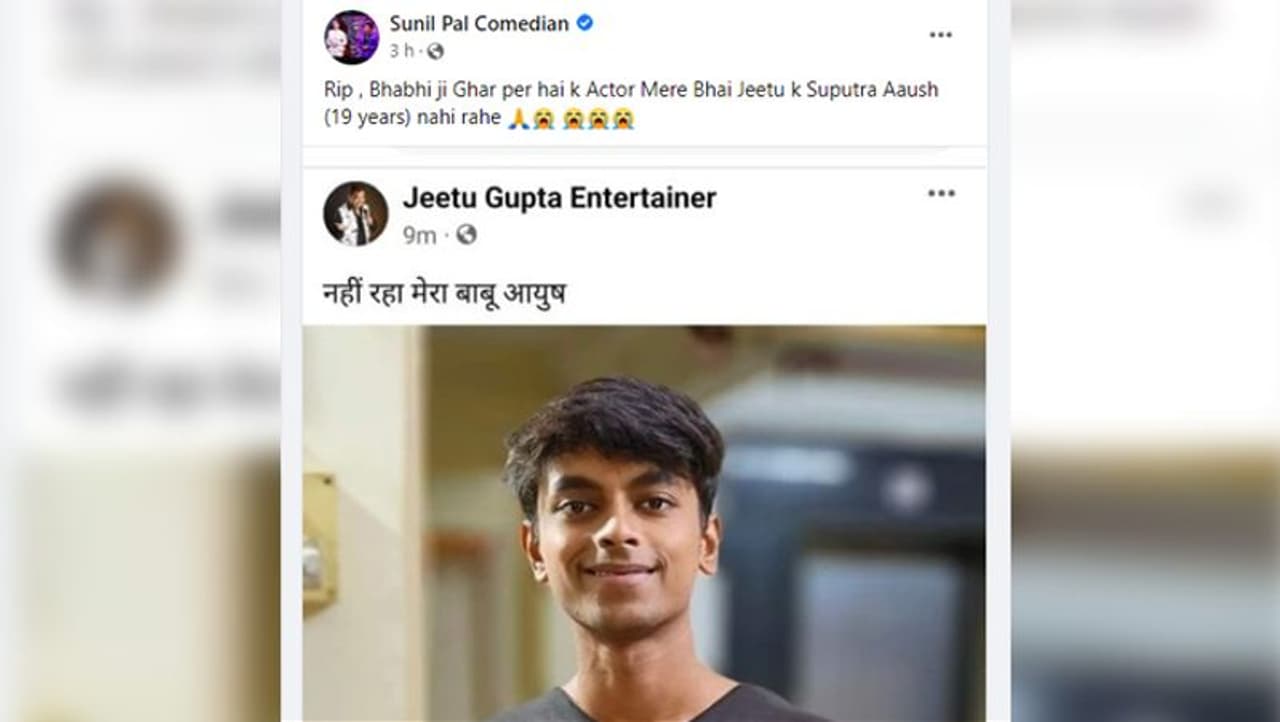
Task: Click the blurred round profile avatar in left background
Action: [116, 239]
